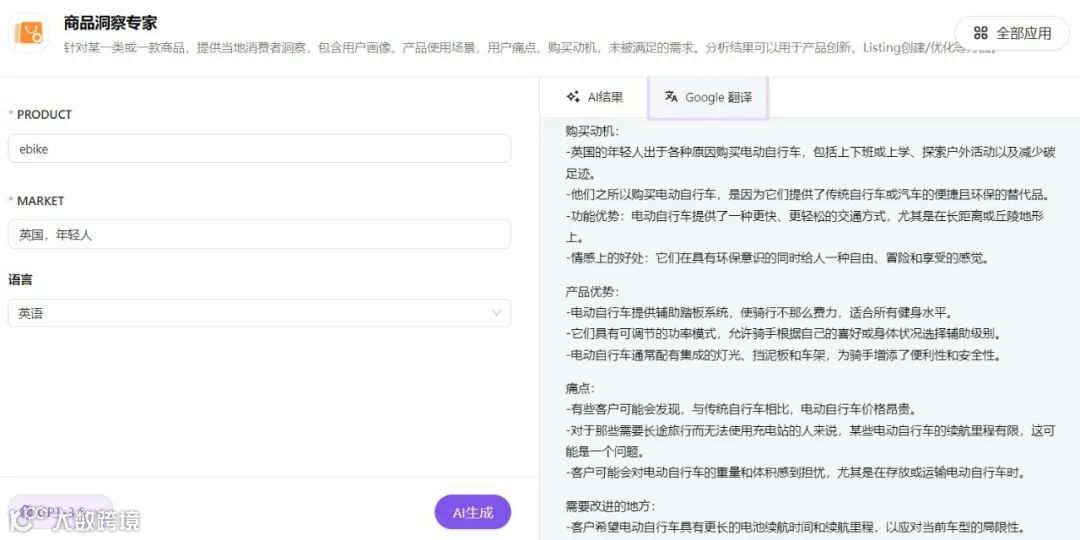
Task: Click the sparkle icon beside AI结果
Action: 572,97
